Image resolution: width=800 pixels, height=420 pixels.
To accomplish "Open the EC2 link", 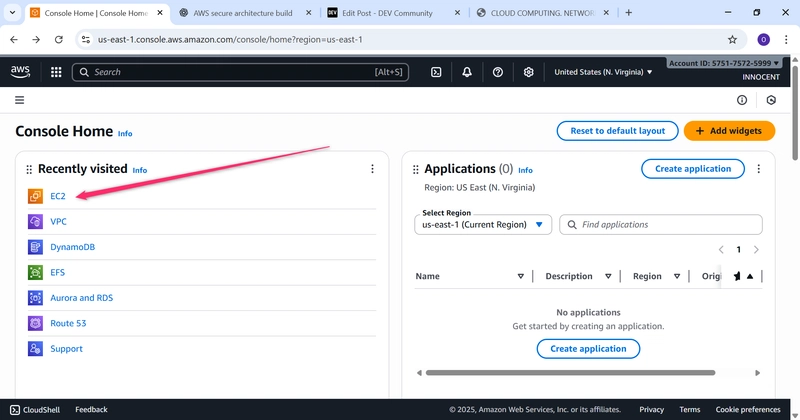I will [x=58, y=196].
